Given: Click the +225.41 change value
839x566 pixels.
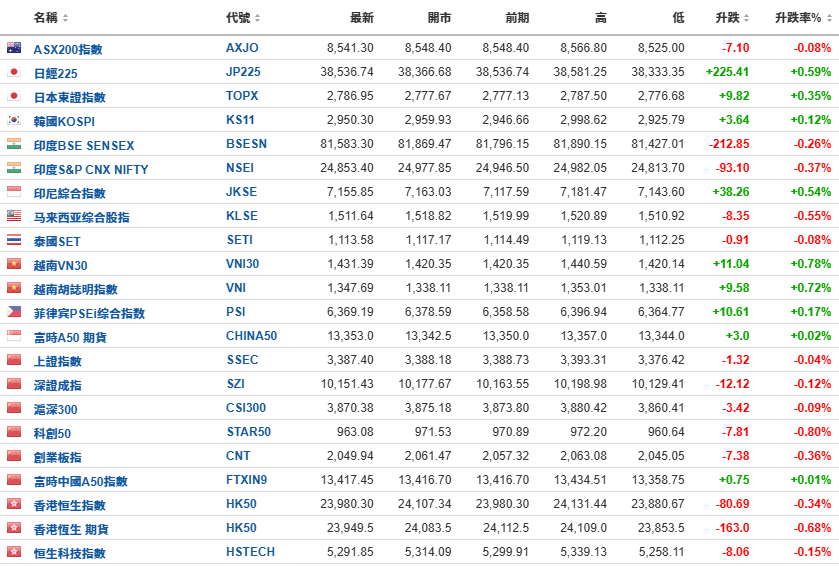Looking at the screenshot, I should [728, 72].
